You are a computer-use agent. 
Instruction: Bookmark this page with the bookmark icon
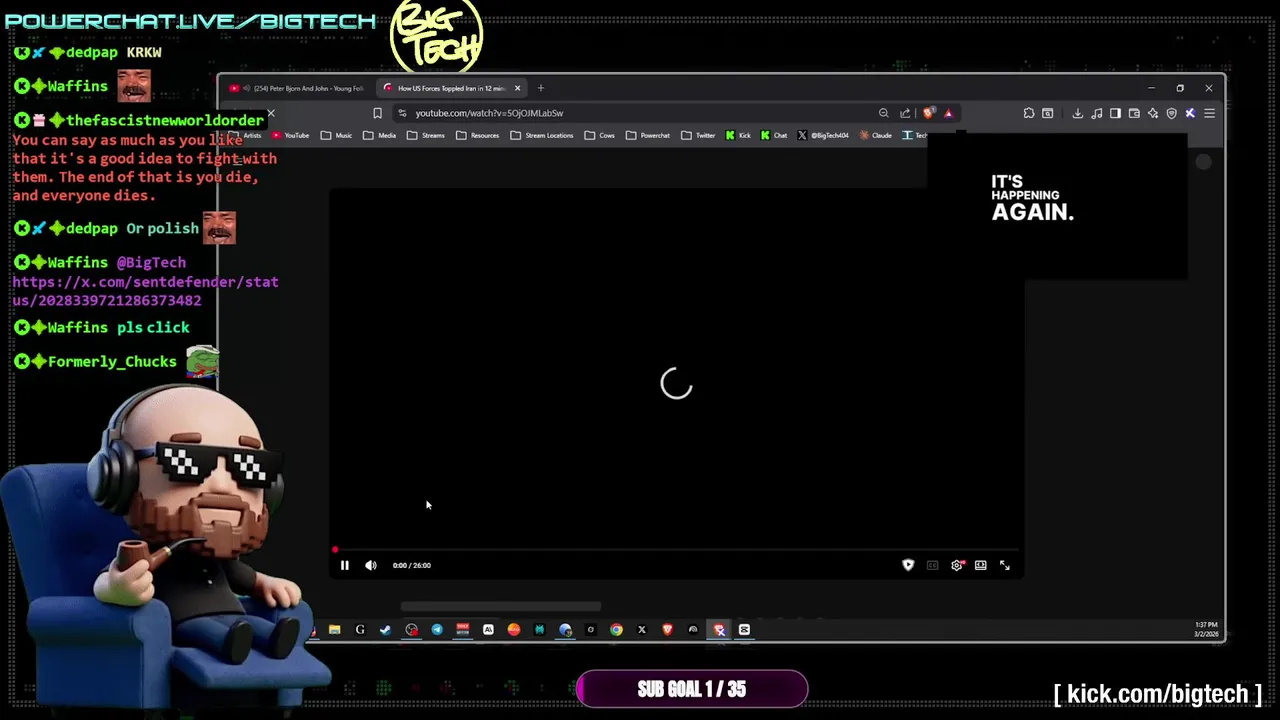377,113
